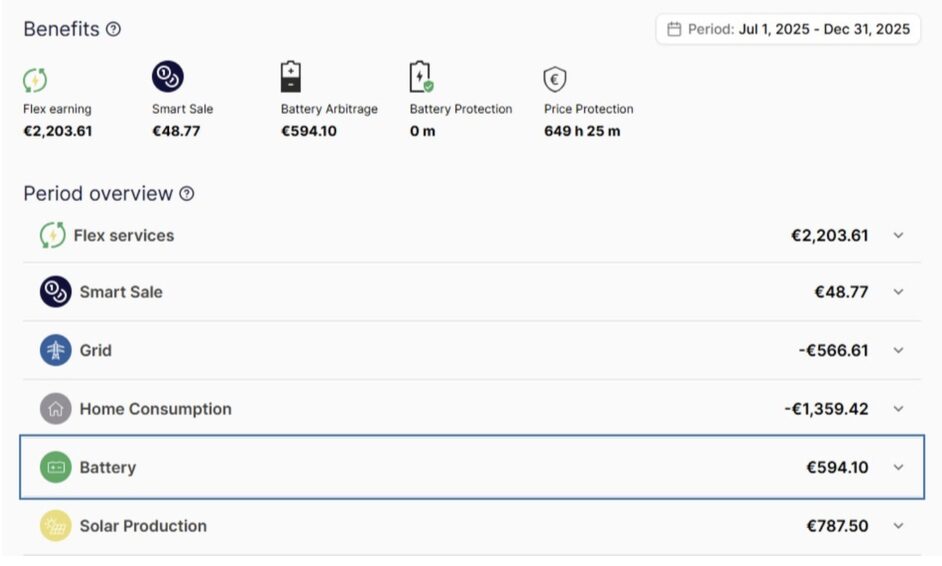Expand the Smart Sale row chevron

click(898, 292)
